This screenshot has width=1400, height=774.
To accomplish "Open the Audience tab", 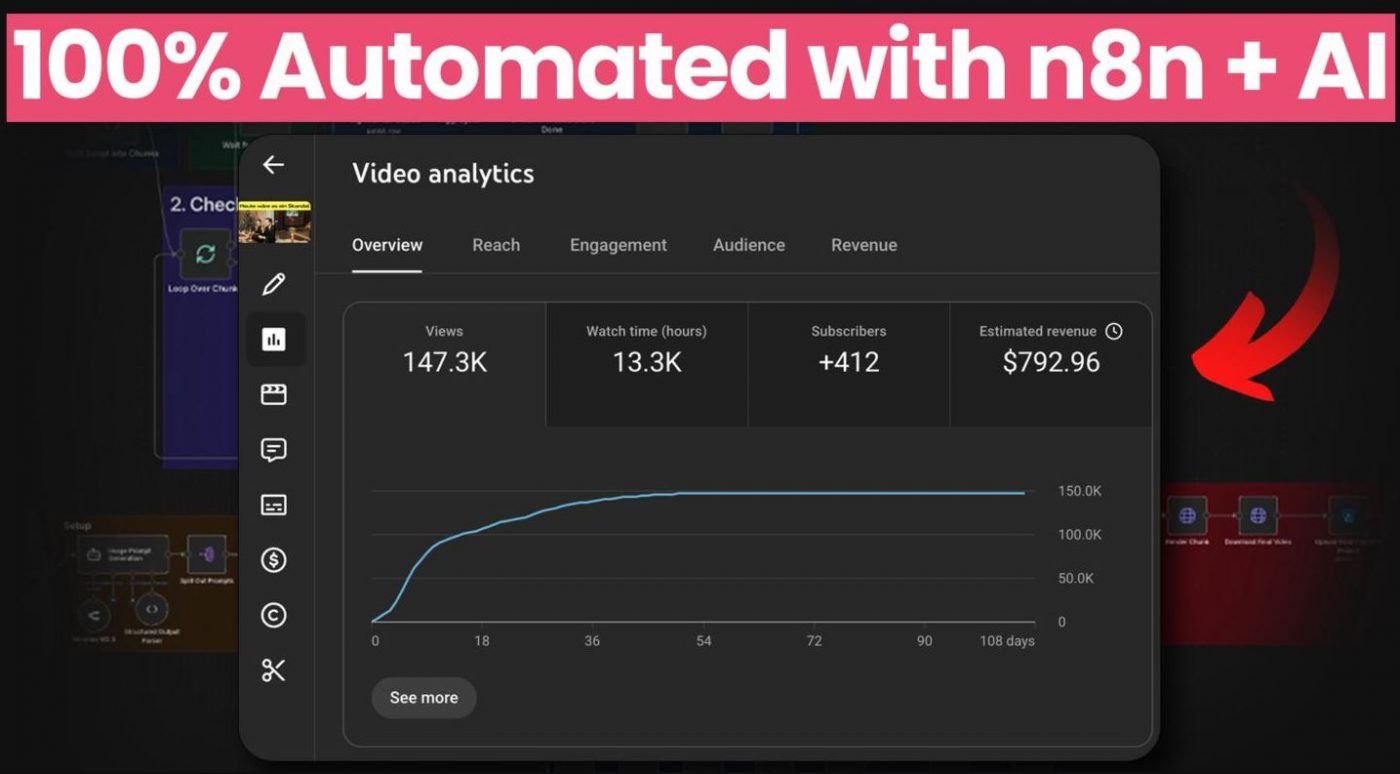I will (x=749, y=245).
